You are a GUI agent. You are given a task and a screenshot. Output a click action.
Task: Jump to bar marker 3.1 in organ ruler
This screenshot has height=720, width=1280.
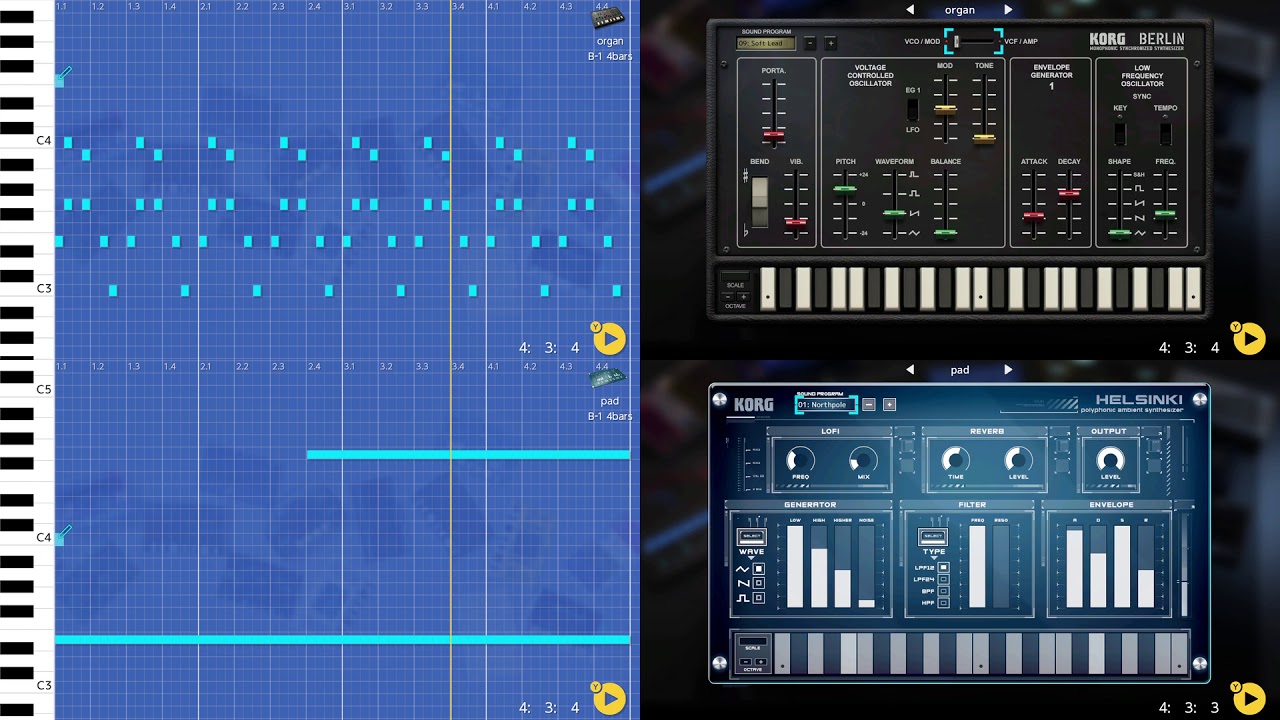[349, 6]
